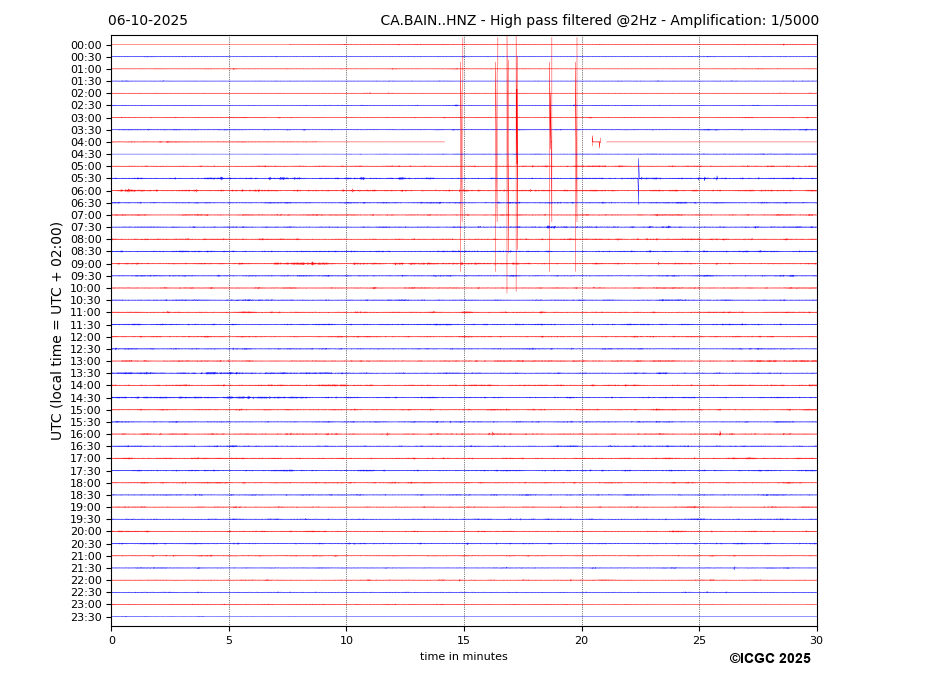Click the CA.BAIN..HNZ chart title text
The width and height of the screenshot is (927, 696).
[599, 21]
